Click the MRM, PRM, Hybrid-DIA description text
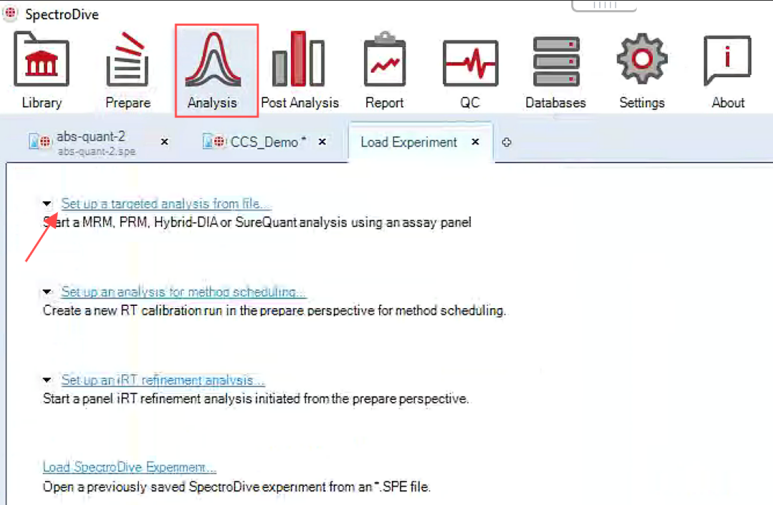Screen dimensions: 773x505 click(x=257, y=222)
